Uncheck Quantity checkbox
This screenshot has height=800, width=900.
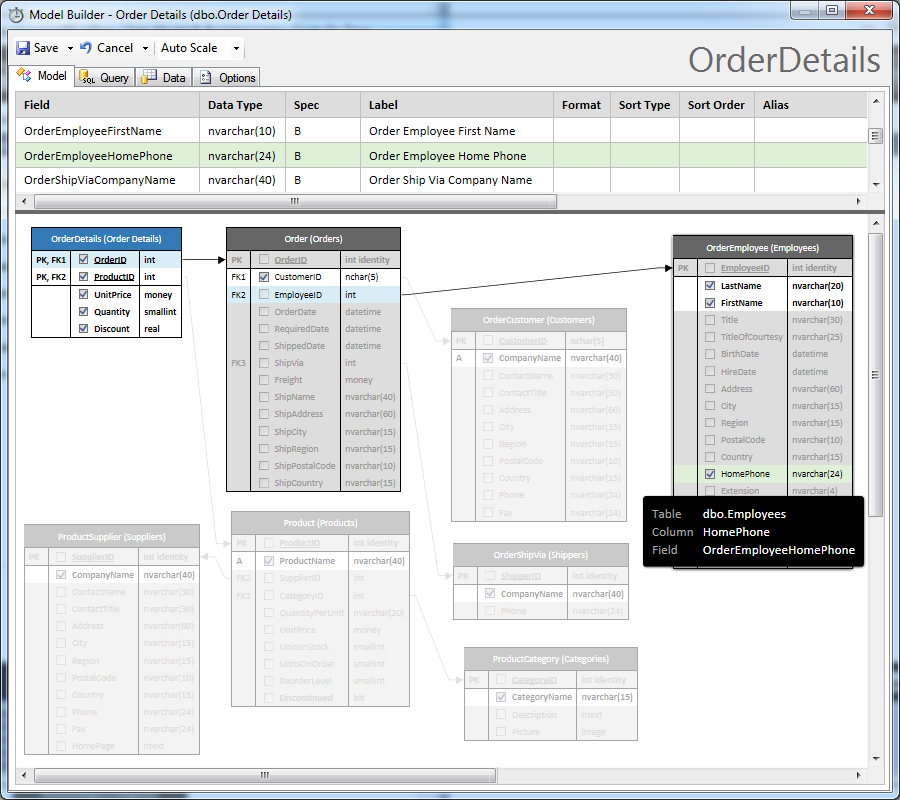[x=84, y=312]
